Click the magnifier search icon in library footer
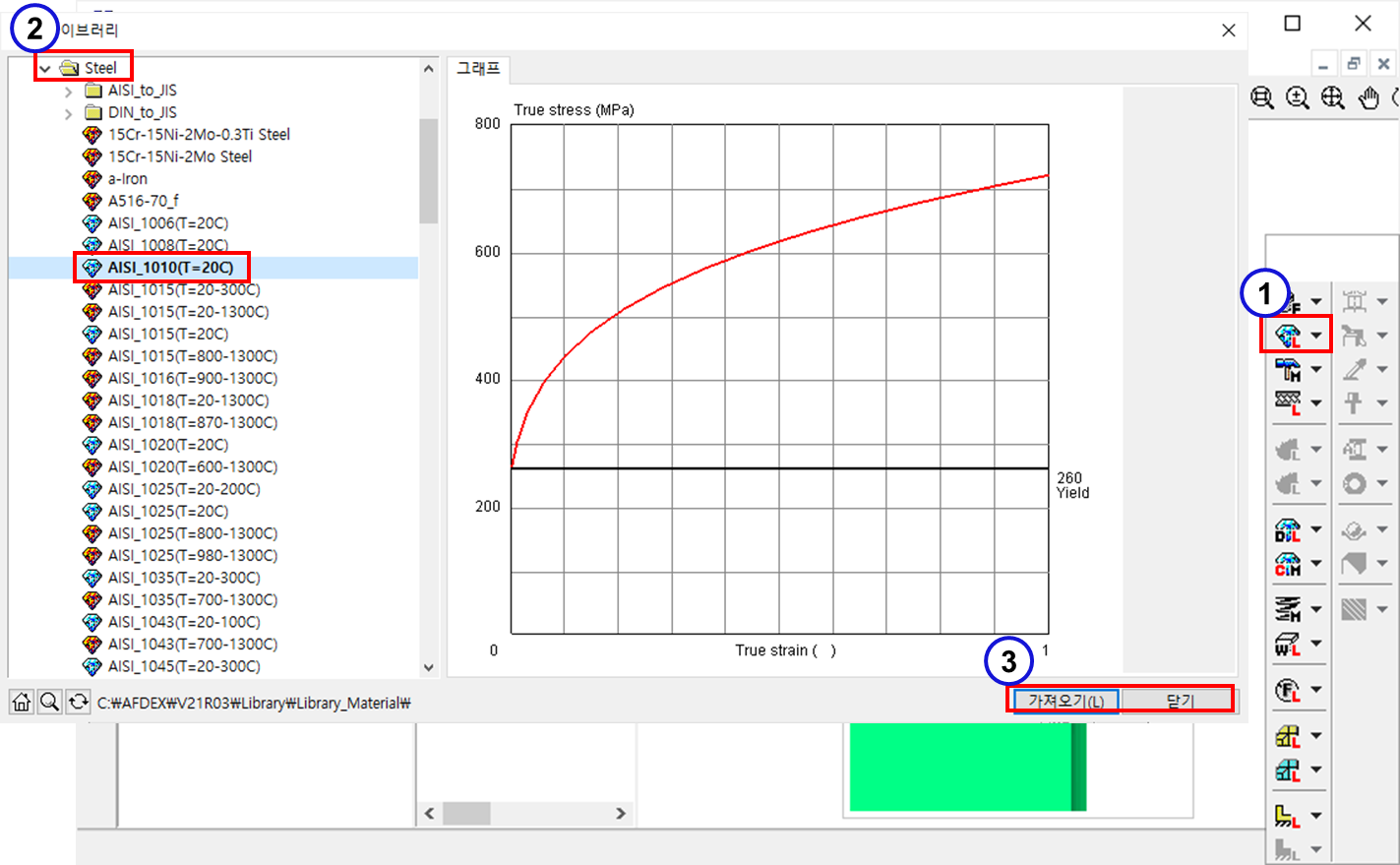The width and height of the screenshot is (1400, 865). pyautogui.click(x=49, y=703)
